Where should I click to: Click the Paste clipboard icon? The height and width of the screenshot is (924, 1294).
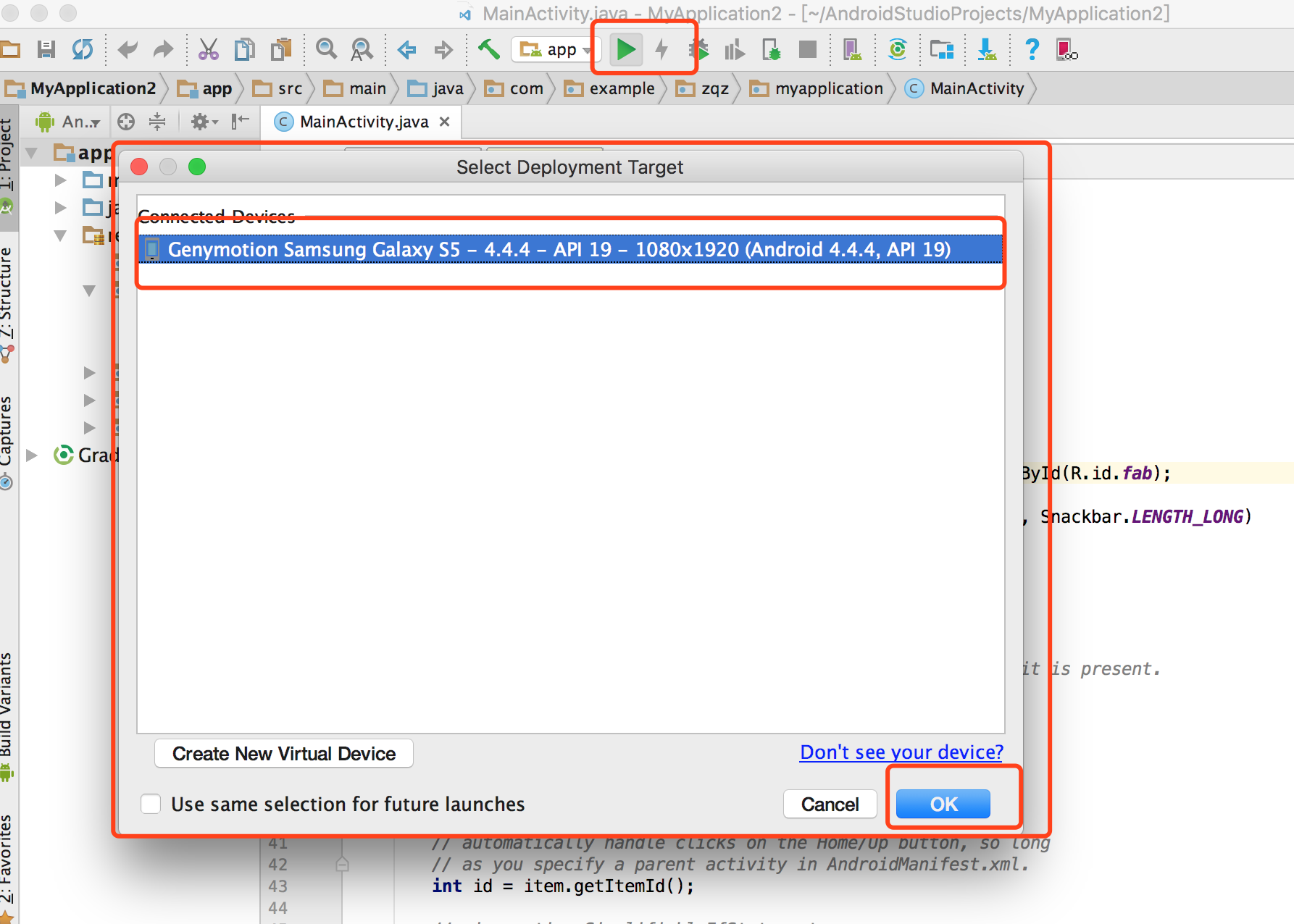(x=280, y=50)
